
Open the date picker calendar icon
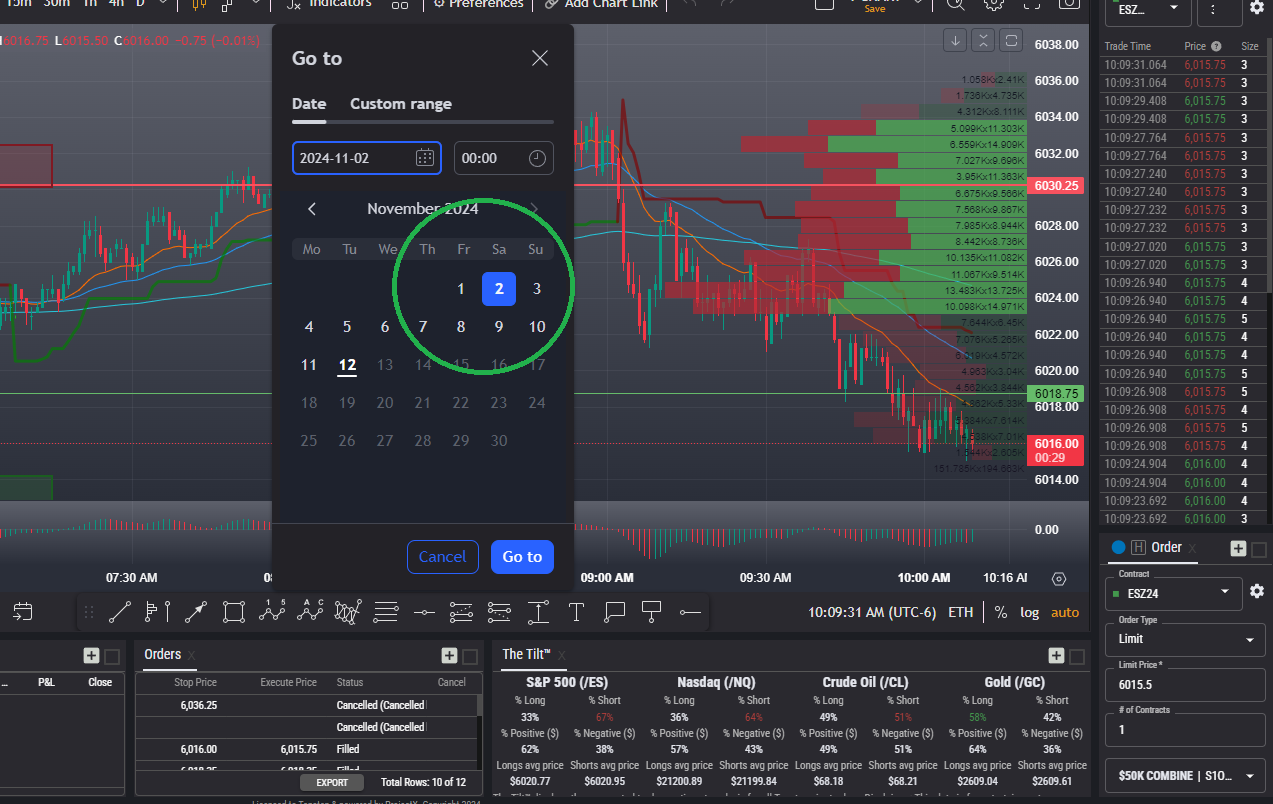click(x=424, y=158)
